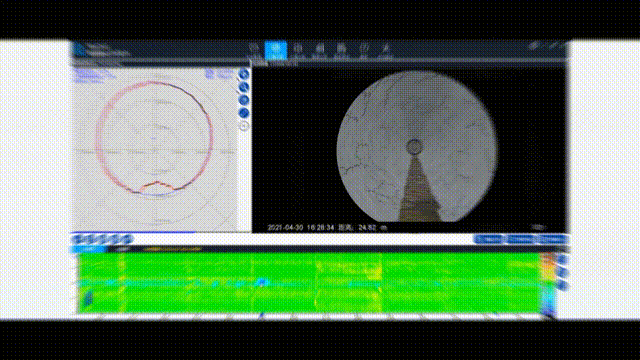Switch to the second tab above the heatmap
Image resolution: width=640 pixels, height=360 pixels.
pos(122,249)
